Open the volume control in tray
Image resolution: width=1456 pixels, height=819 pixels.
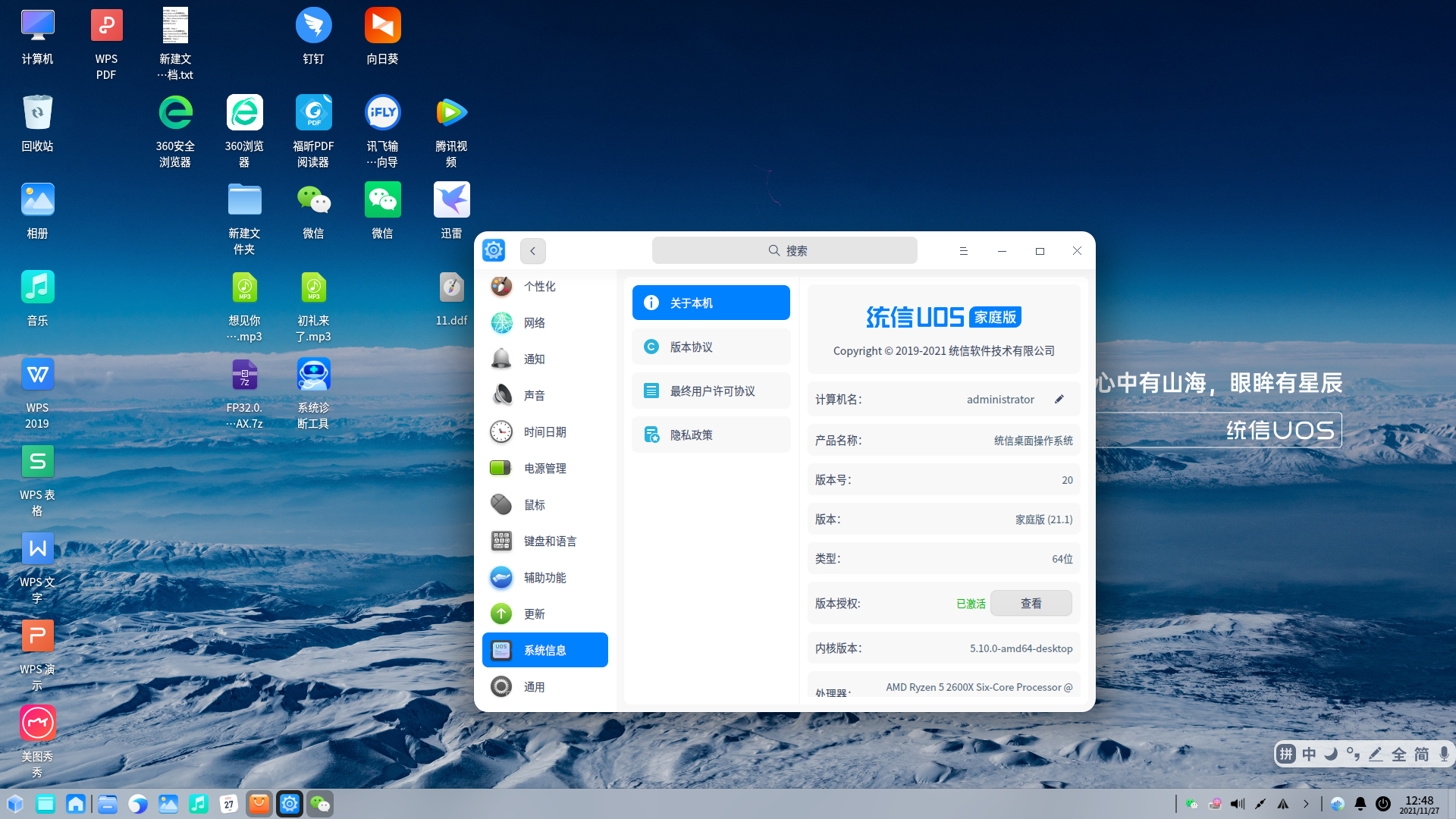point(1238,804)
